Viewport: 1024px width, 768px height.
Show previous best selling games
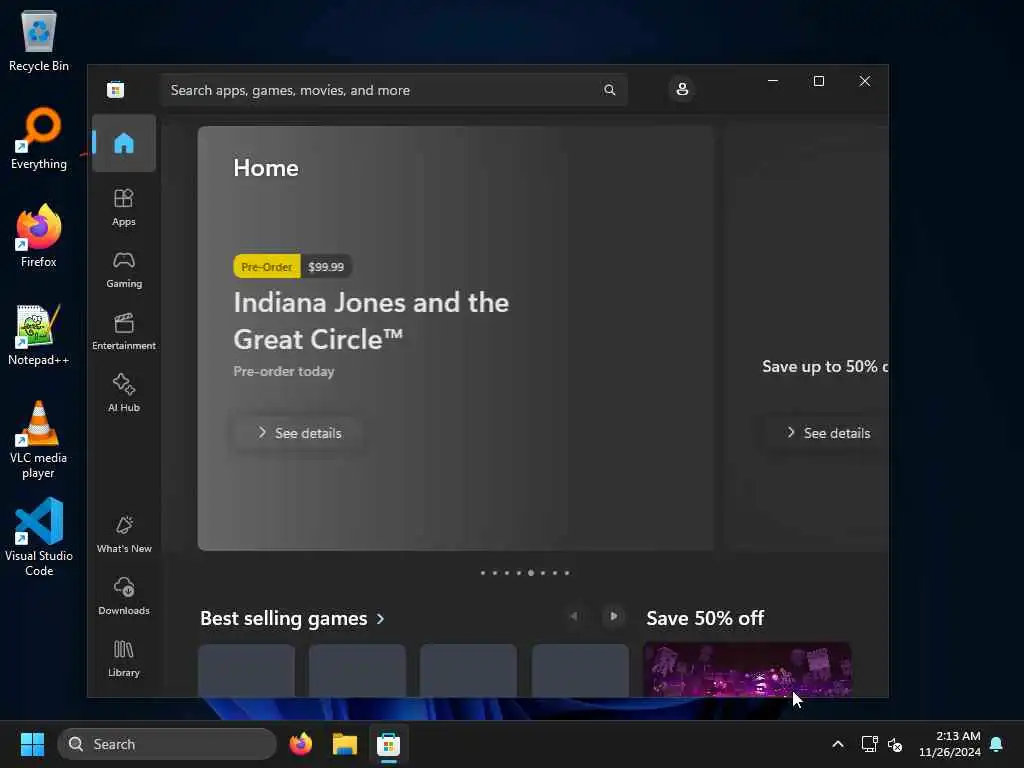tap(573, 616)
